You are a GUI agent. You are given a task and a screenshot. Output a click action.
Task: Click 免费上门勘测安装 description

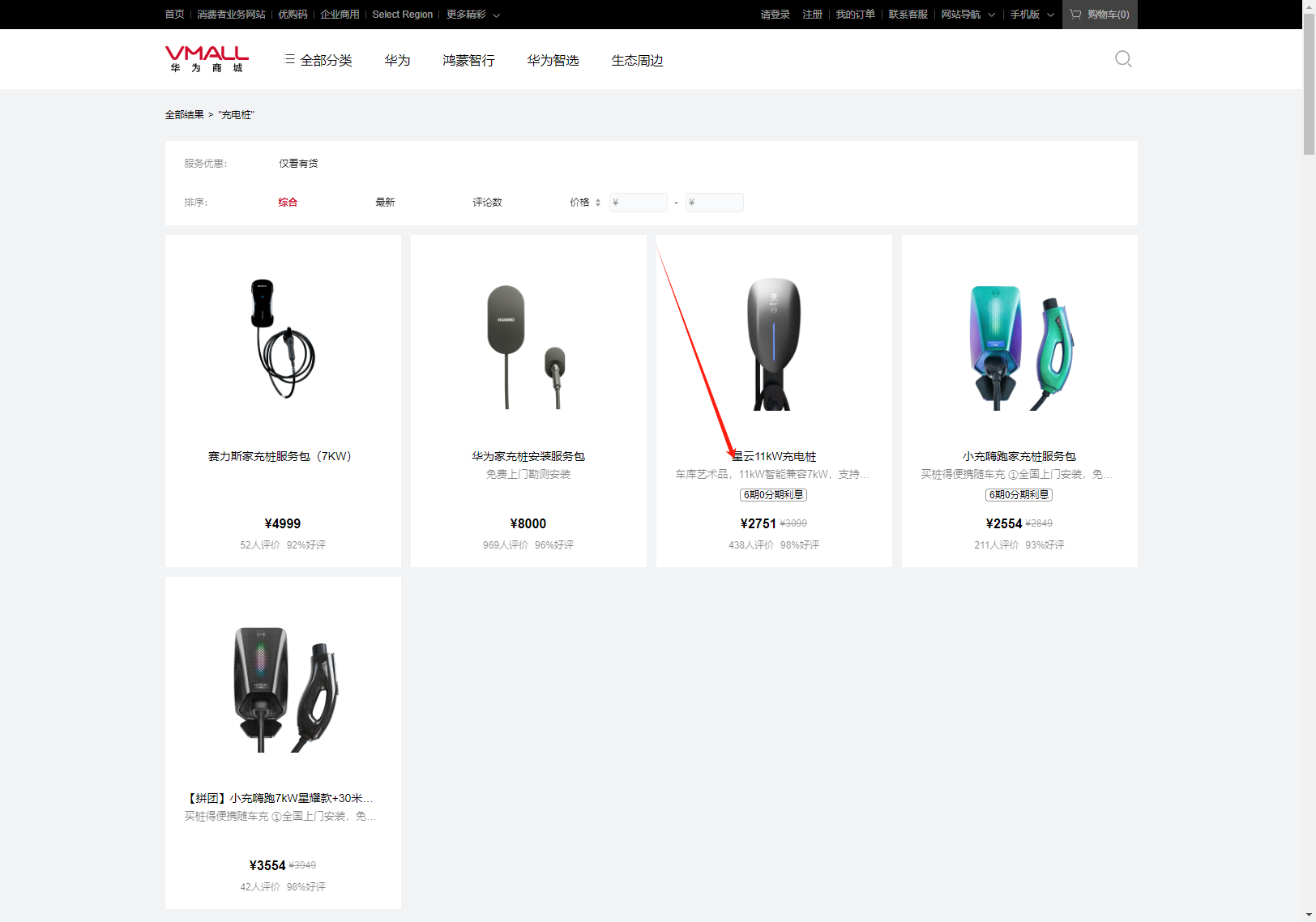(528, 474)
